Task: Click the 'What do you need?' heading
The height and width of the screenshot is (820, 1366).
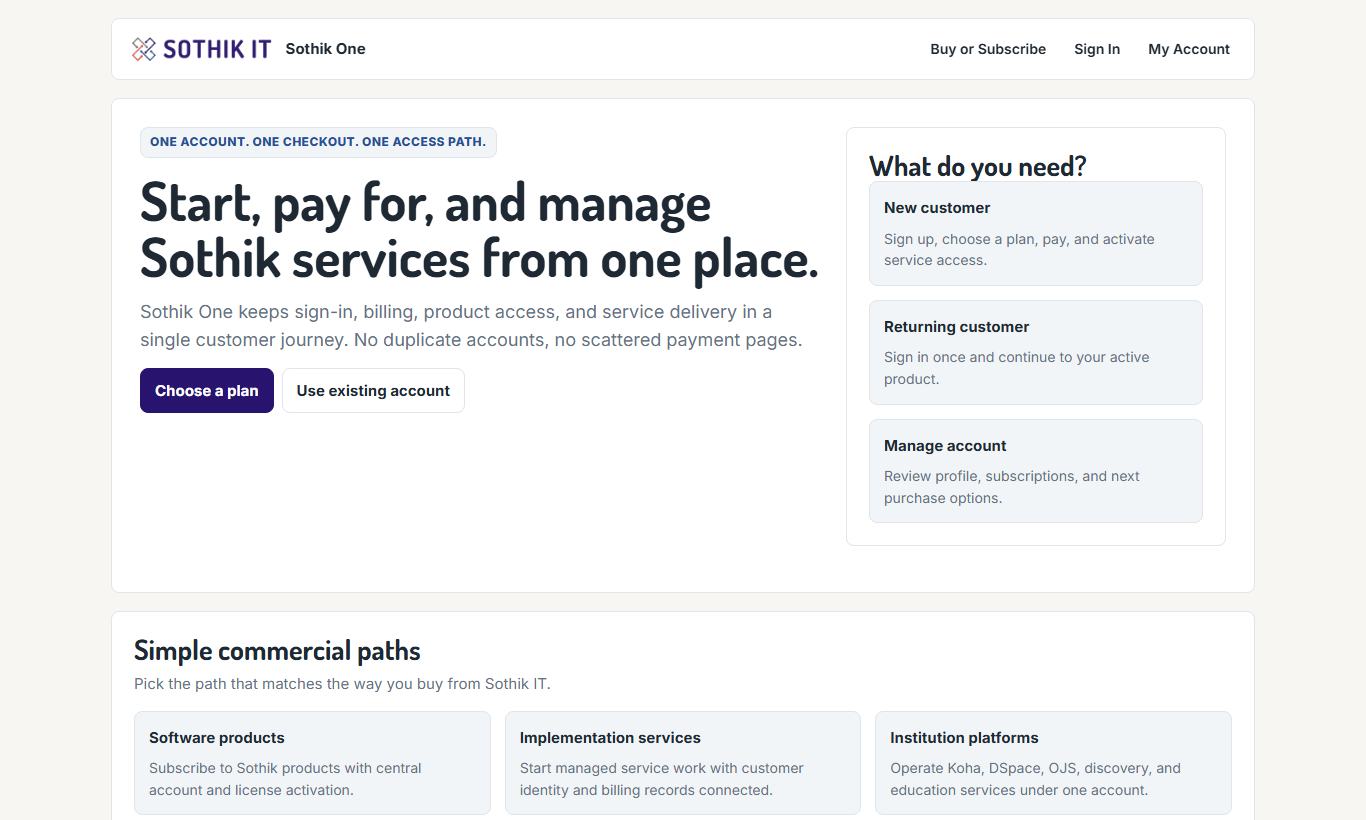Action: tap(977, 165)
